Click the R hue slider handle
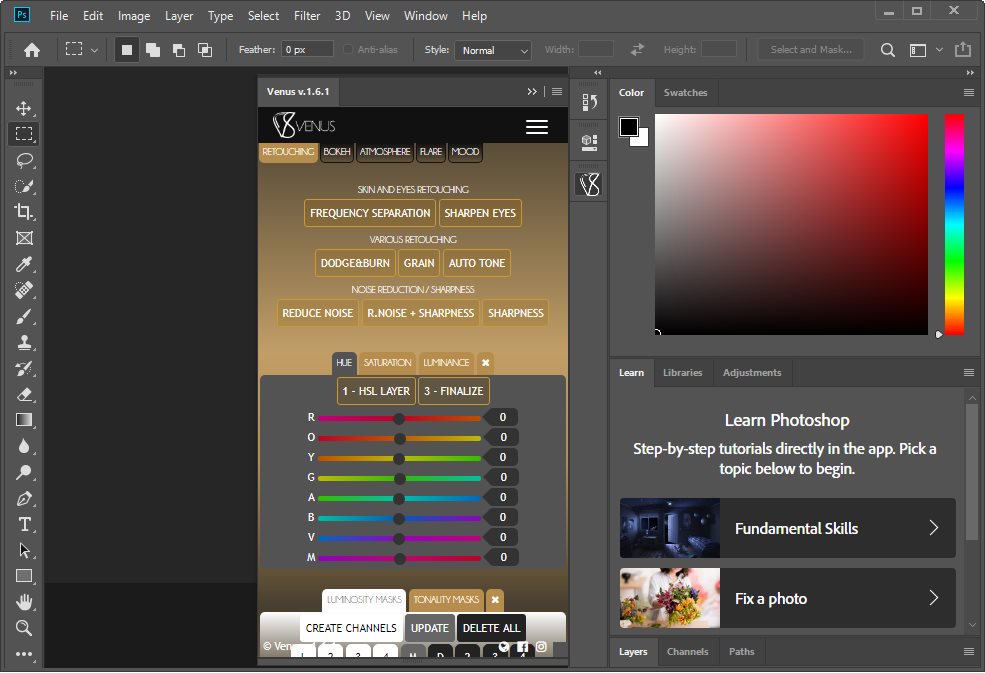The image size is (985, 673). pos(399,418)
